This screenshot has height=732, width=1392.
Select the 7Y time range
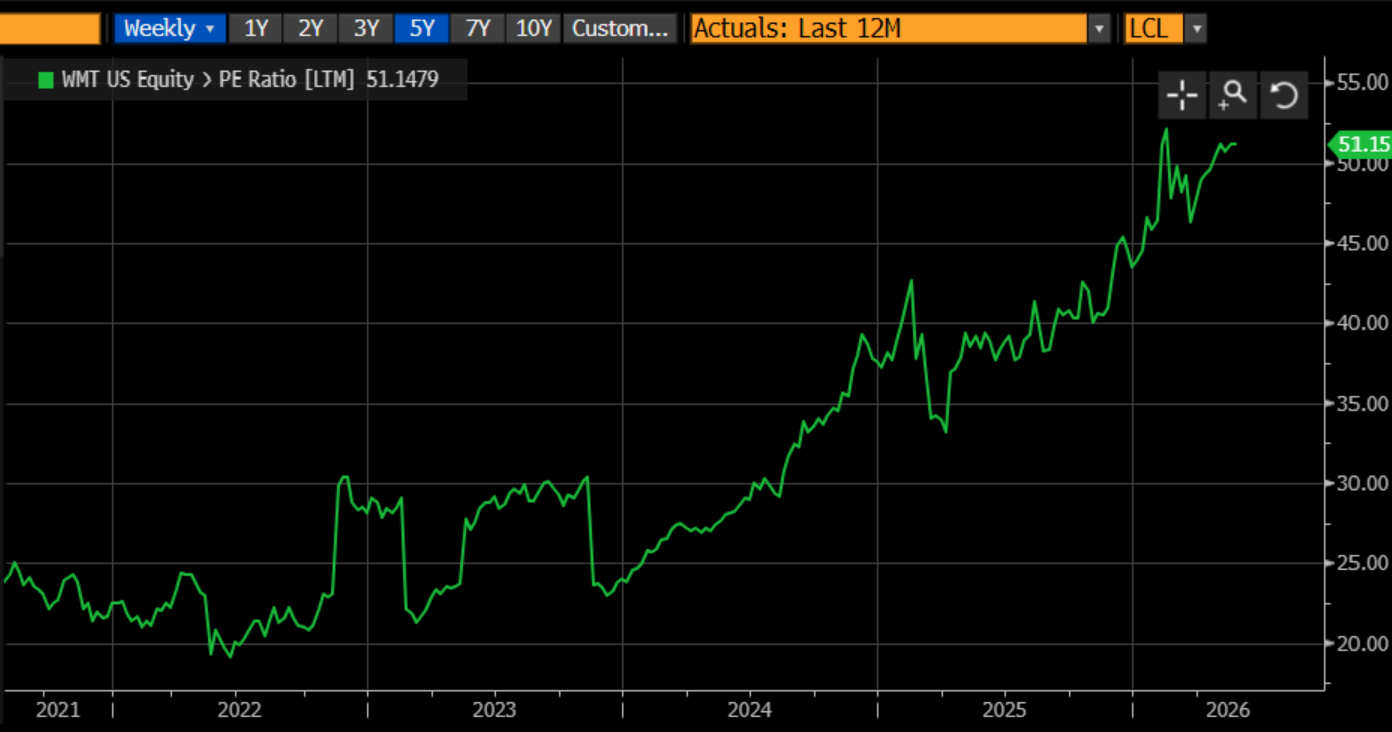(x=477, y=28)
